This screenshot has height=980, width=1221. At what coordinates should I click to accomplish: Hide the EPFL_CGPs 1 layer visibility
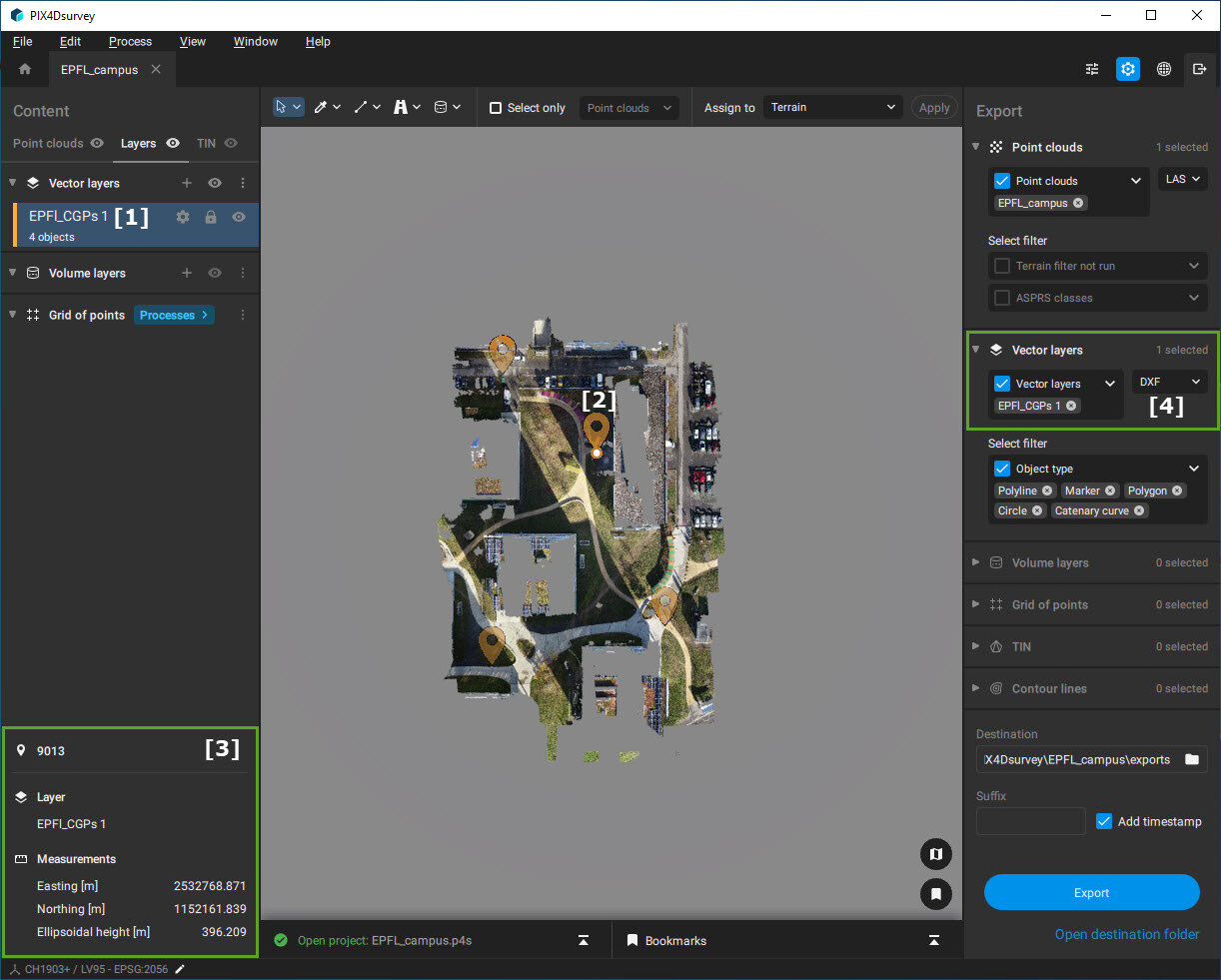coord(239,217)
